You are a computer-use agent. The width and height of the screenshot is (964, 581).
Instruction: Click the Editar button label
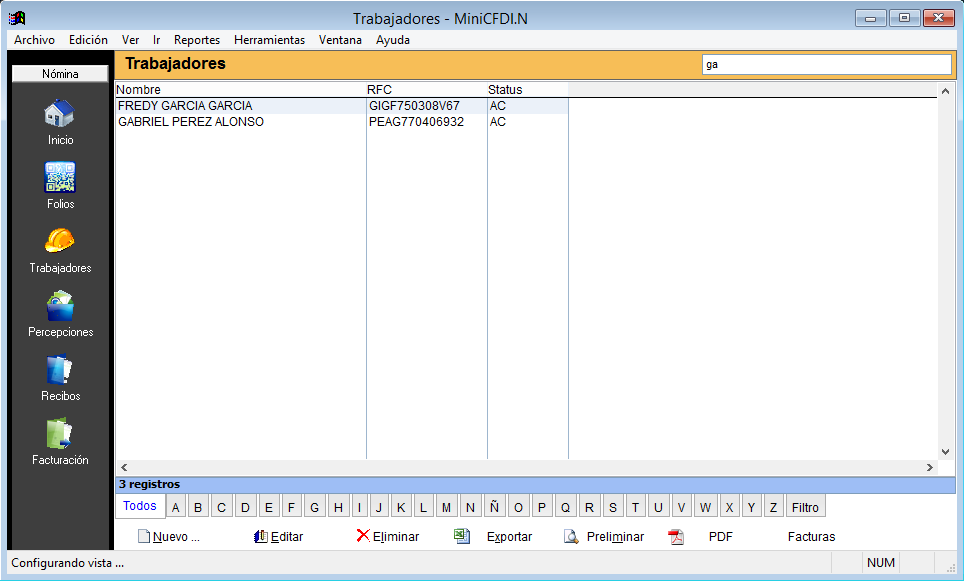(287, 537)
